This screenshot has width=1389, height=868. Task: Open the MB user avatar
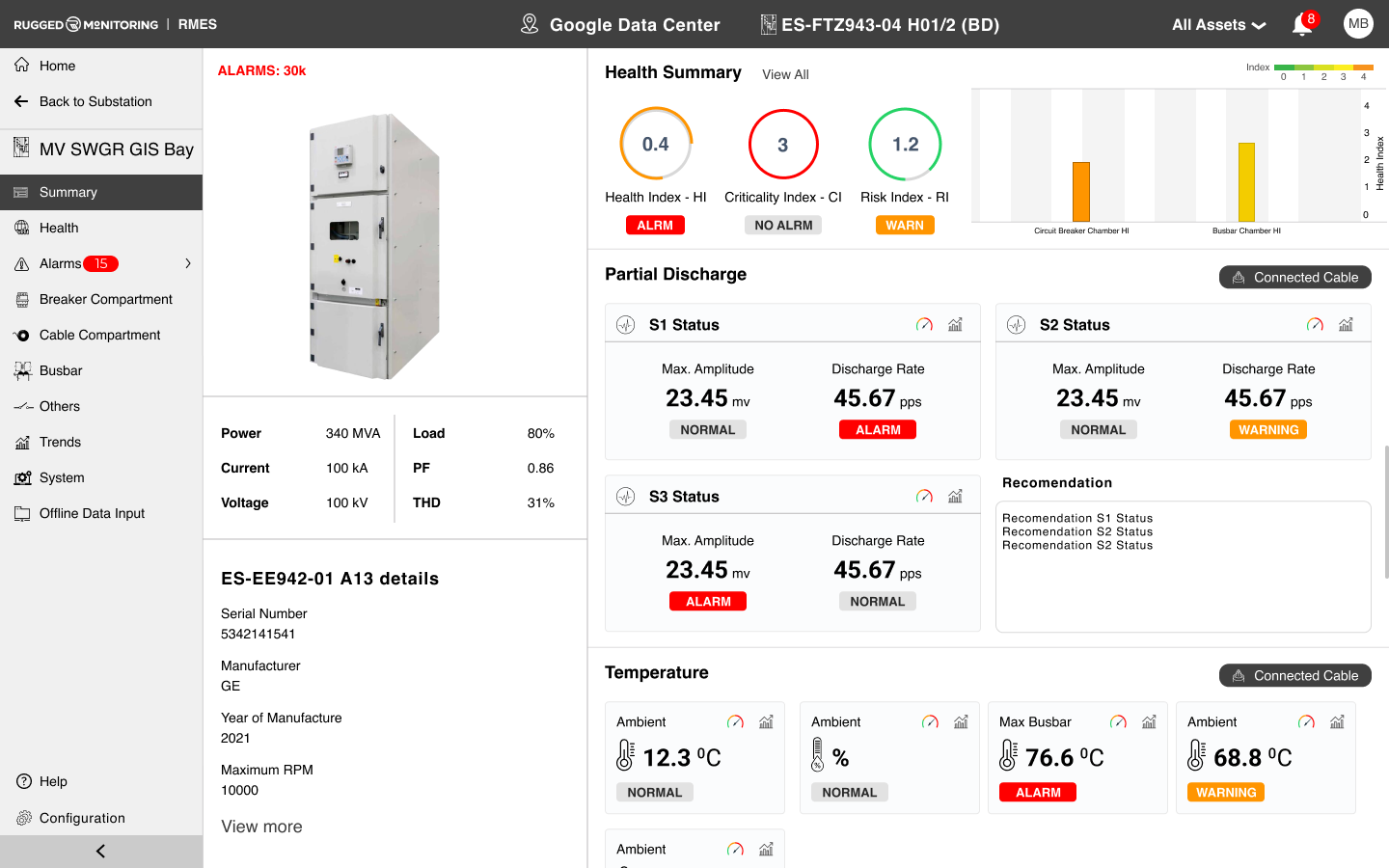click(x=1358, y=24)
